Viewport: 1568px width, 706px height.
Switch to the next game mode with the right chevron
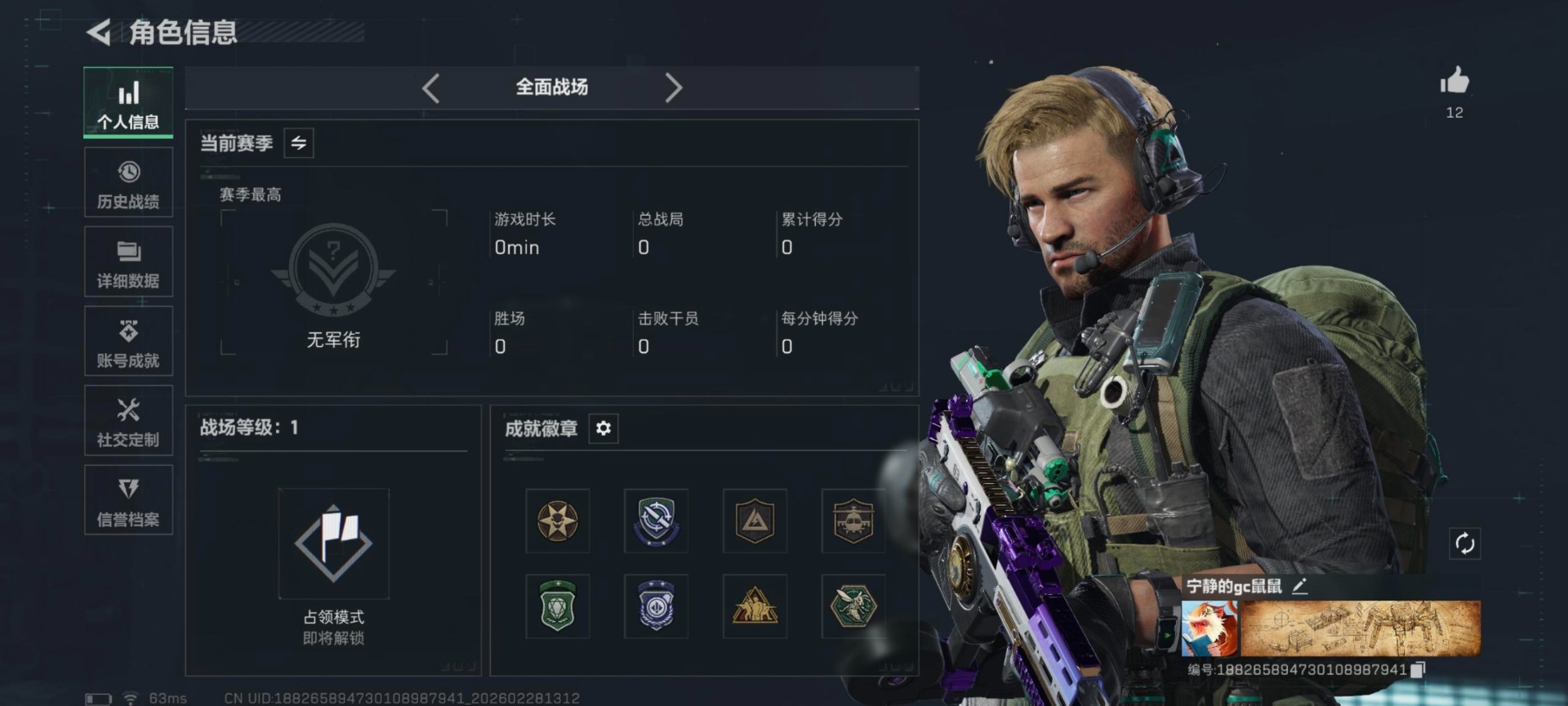click(x=673, y=87)
